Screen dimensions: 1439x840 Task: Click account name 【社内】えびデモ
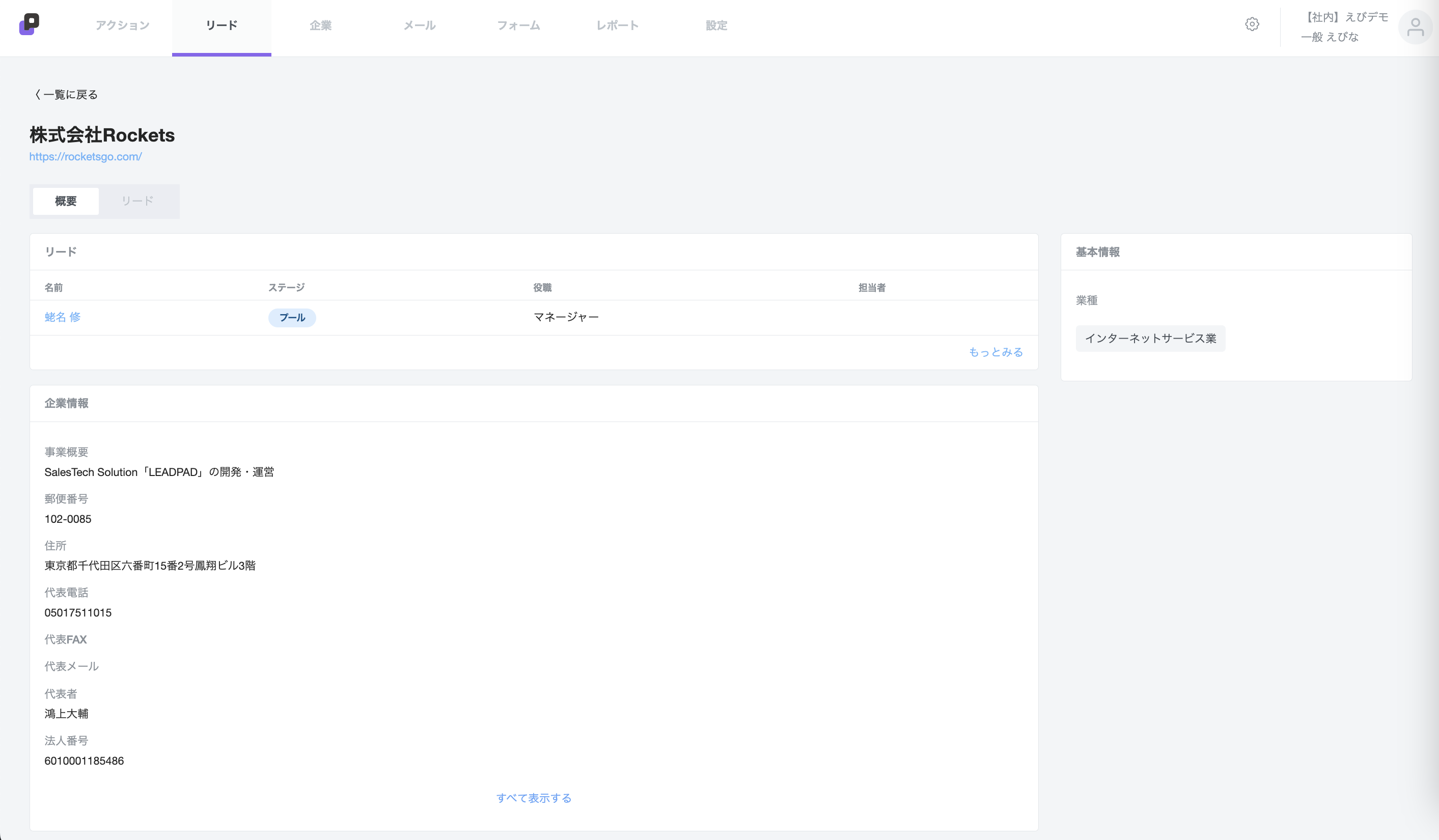click(x=1346, y=17)
